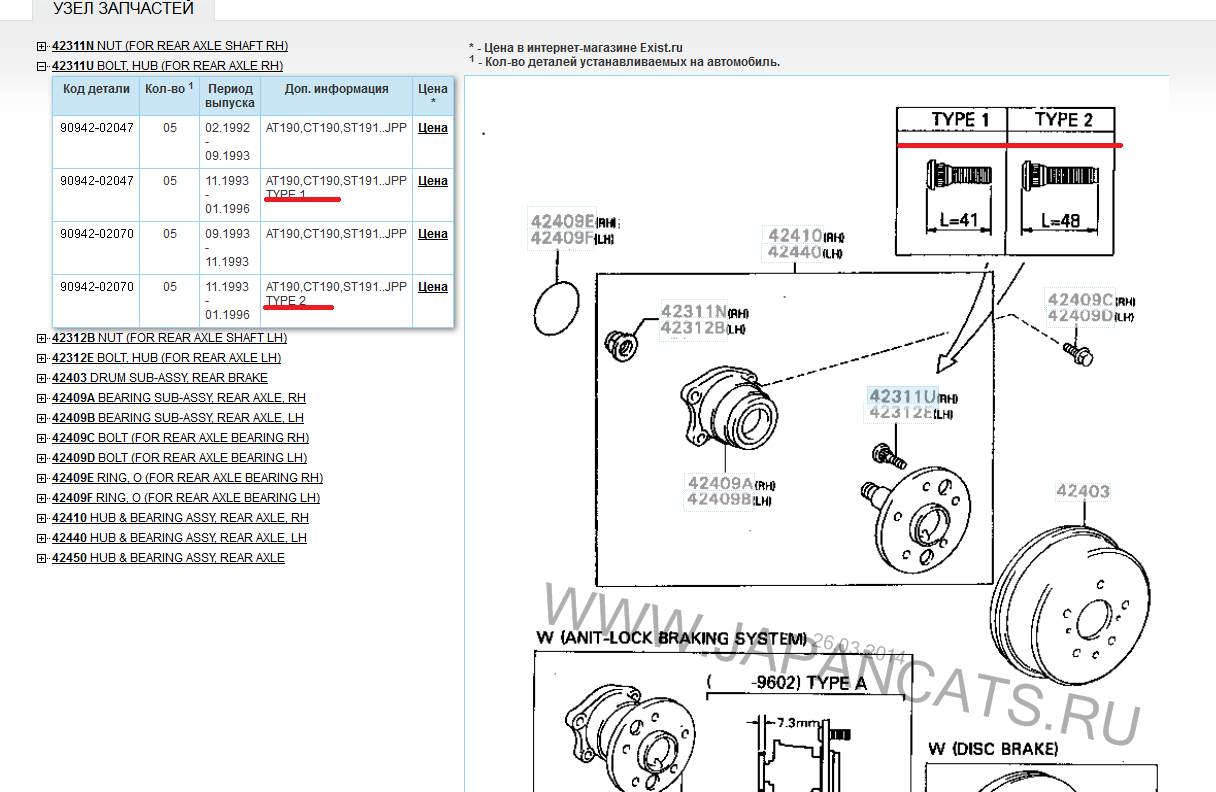Expand the 42311N NUT tree node
Image resolution: width=1216 pixels, height=792 pixels.
click(41, 46)
